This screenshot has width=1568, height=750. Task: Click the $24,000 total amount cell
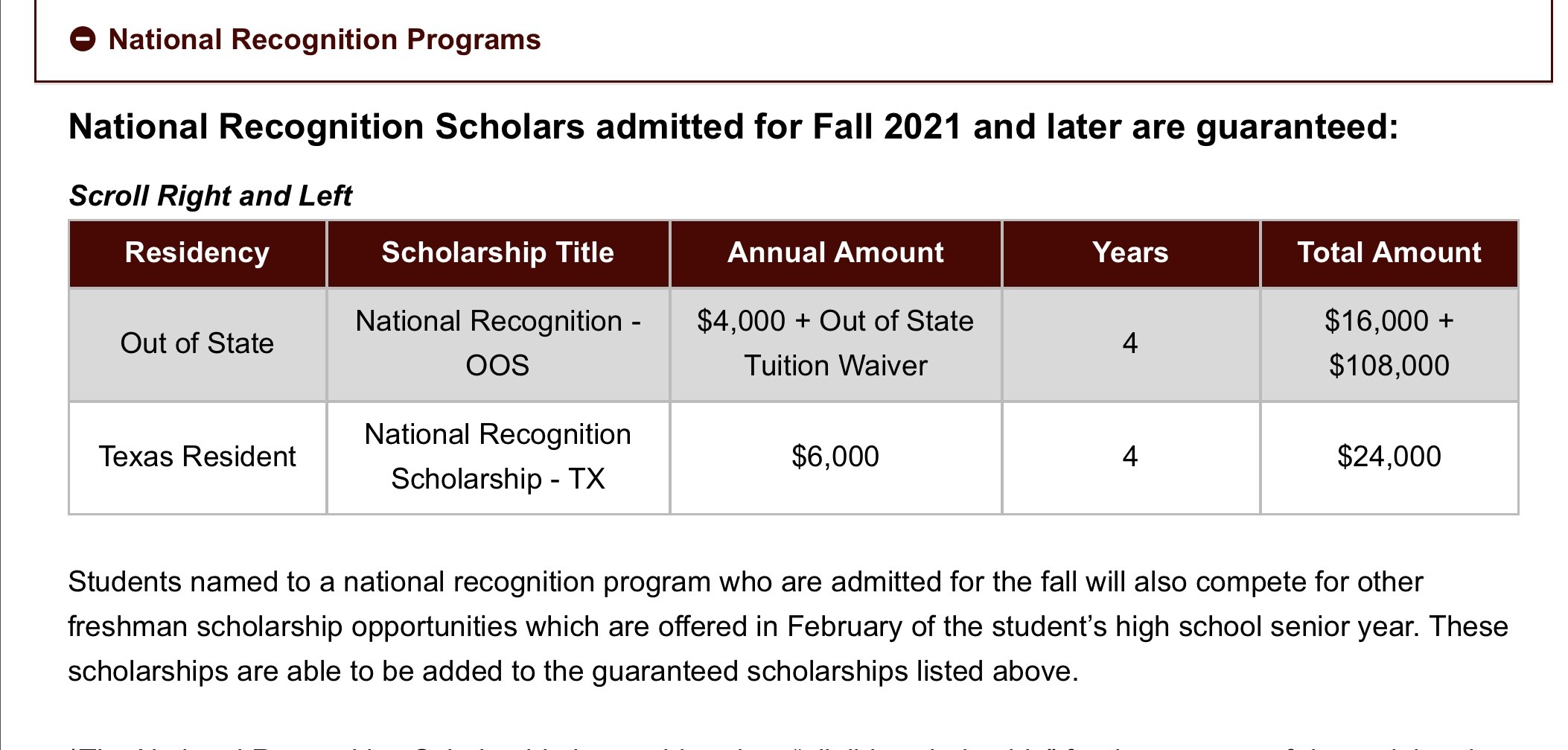pyautogui.click(x=1389, y=457)
